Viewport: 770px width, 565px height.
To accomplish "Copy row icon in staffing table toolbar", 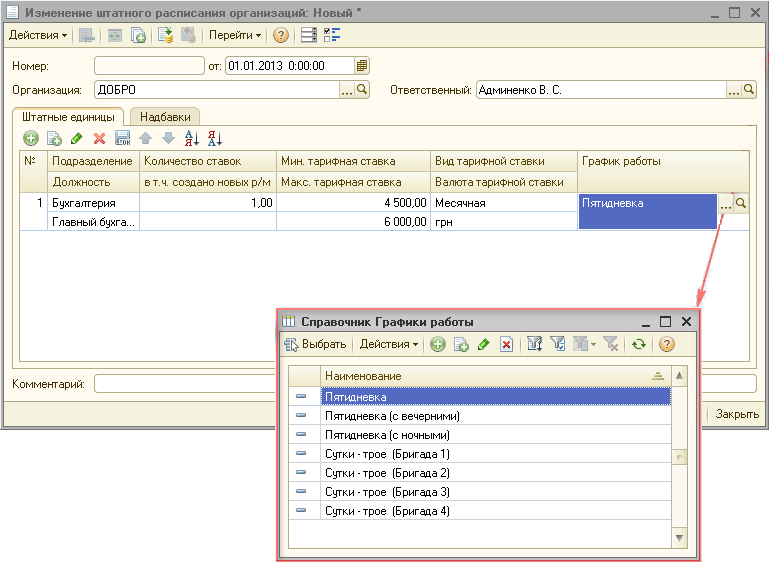I will pyautogui.click(x=54, y=138).
